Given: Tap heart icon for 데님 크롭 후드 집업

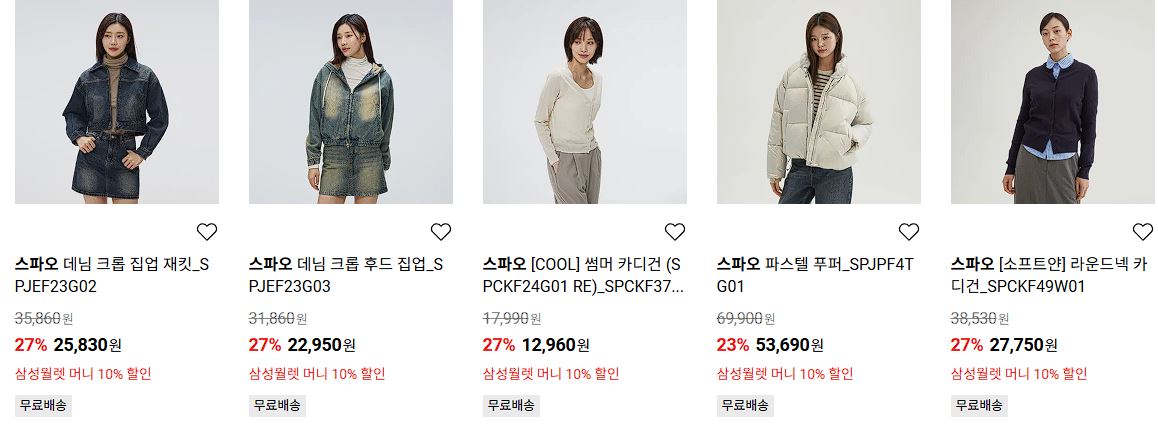Looking at the screenshot, I should click(441, 232).
